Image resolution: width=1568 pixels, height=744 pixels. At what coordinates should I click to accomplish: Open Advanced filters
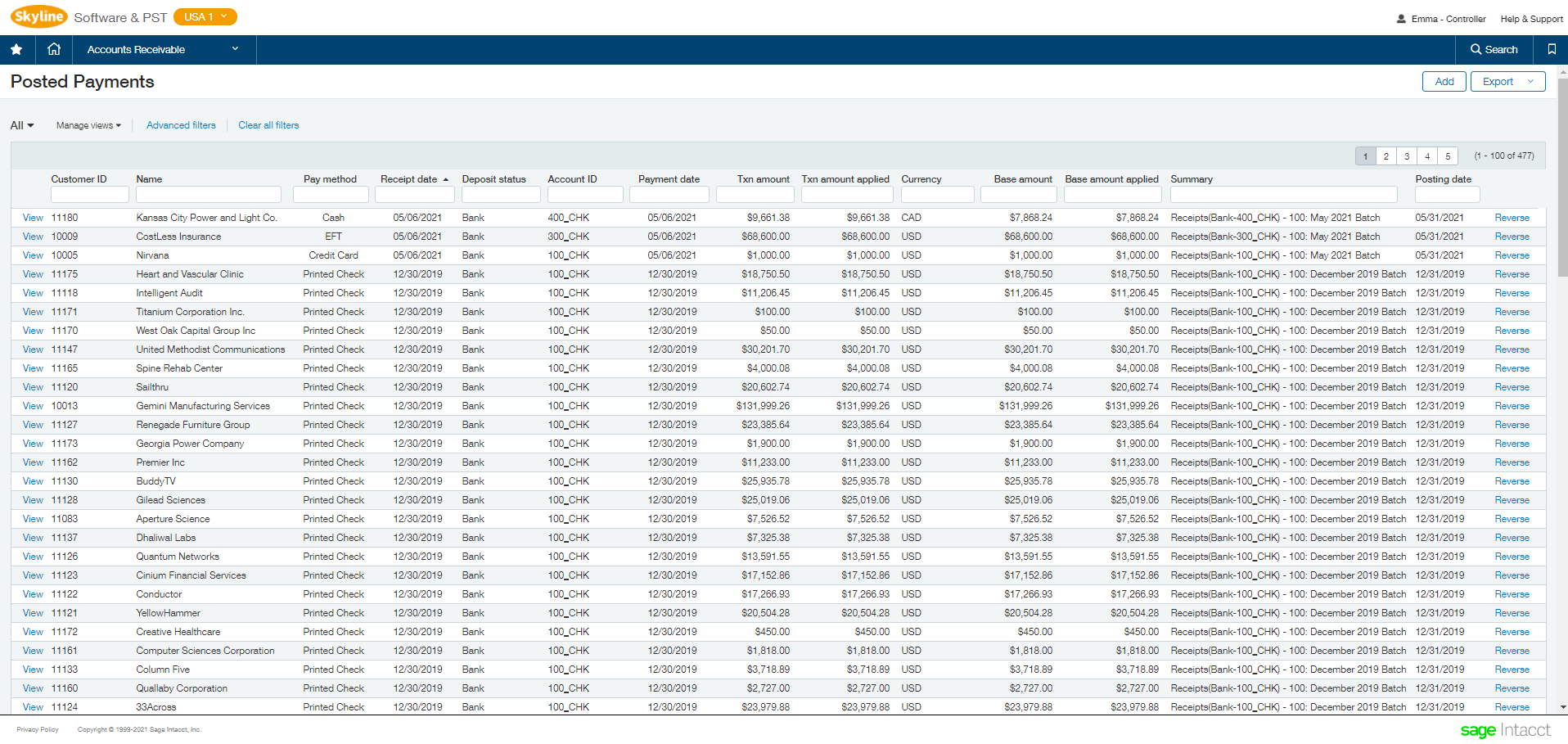tap(181, 125)
